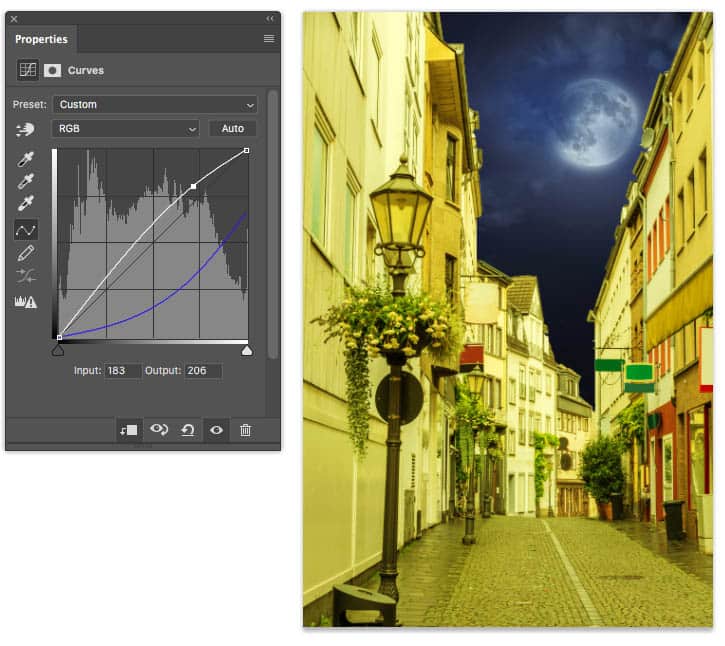This screenshot has width=725, height=646.
Task: Click the smooth curve values icon
Action: point(25,276)
